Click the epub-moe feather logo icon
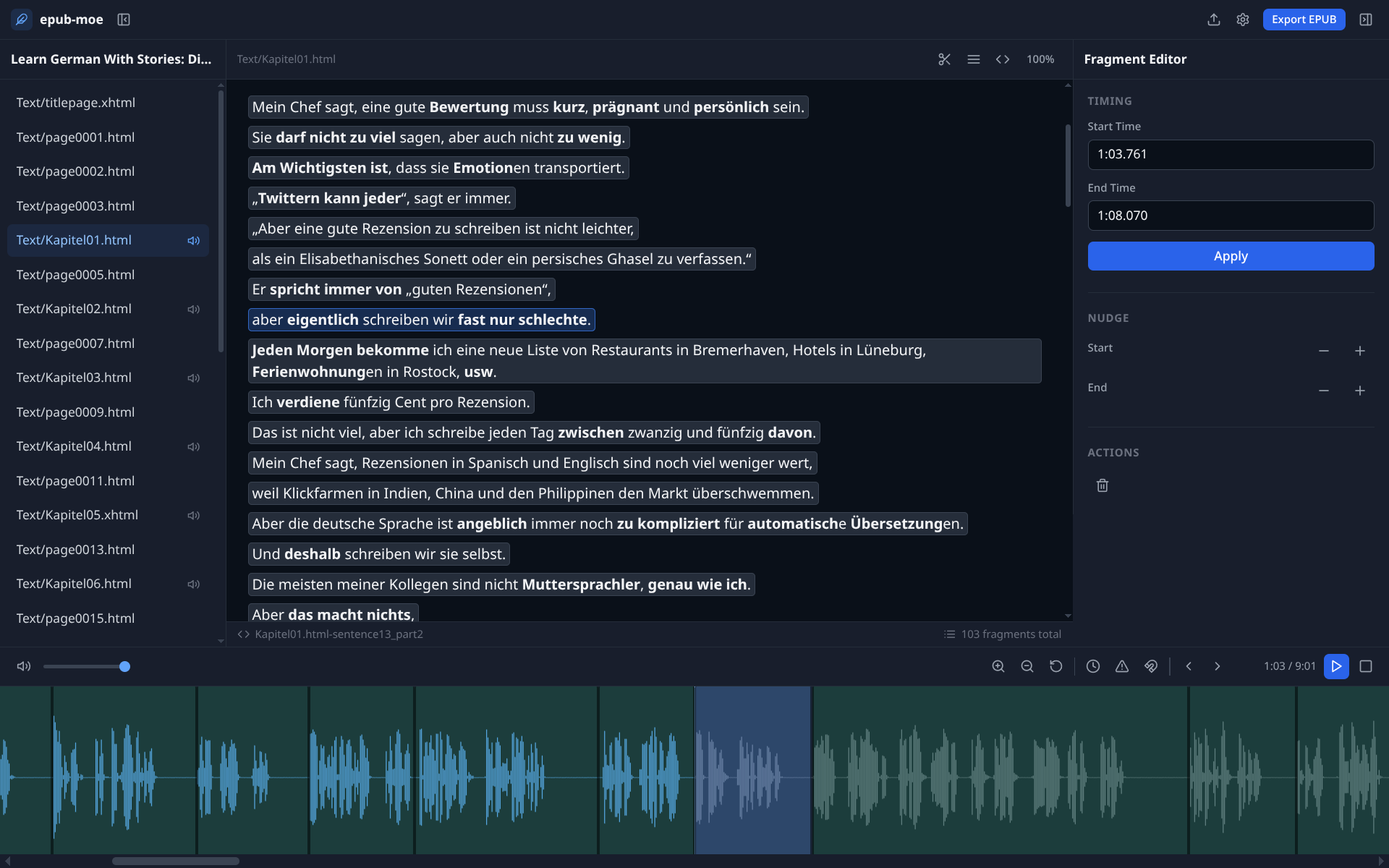The width and height of the screenshot is (1389, 868). tap(22, 20)
